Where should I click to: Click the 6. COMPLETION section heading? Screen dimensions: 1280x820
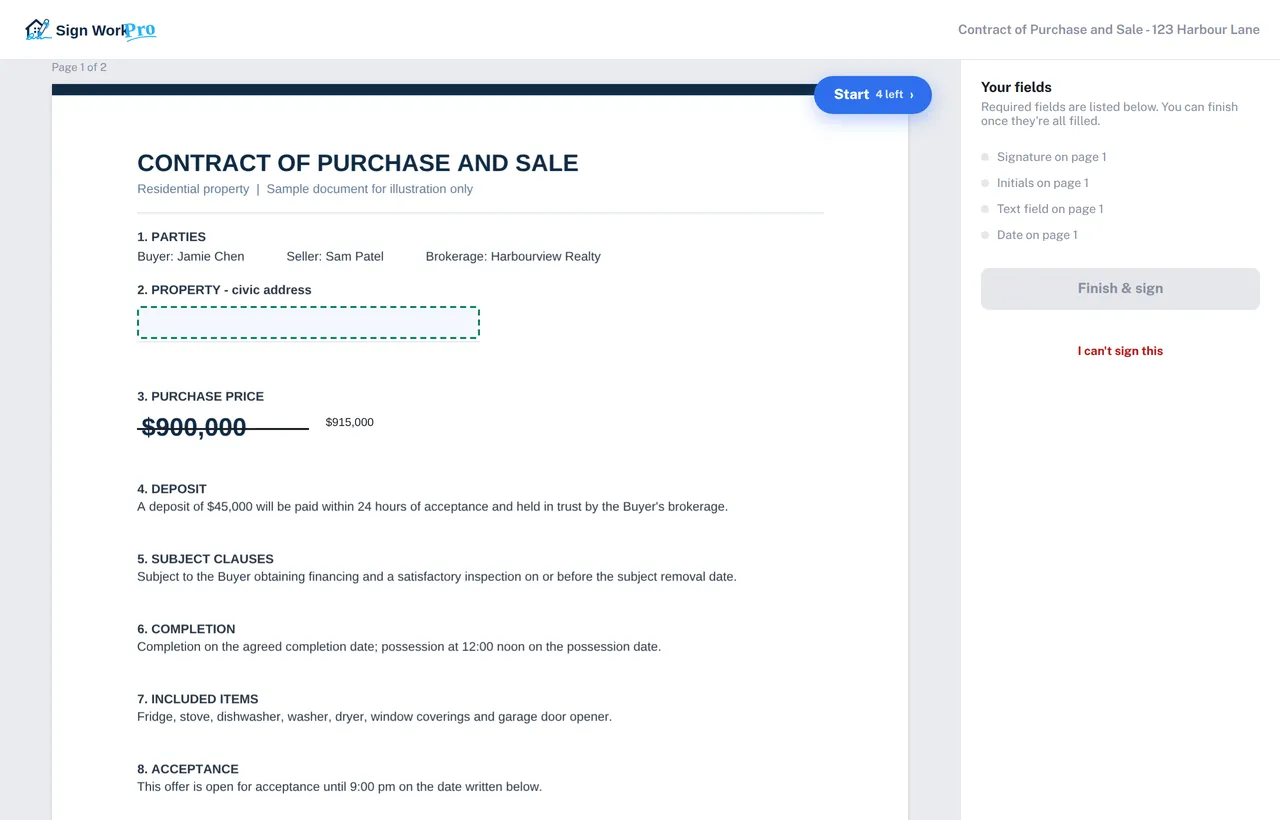pyautogui.click(x=186, y=629)
